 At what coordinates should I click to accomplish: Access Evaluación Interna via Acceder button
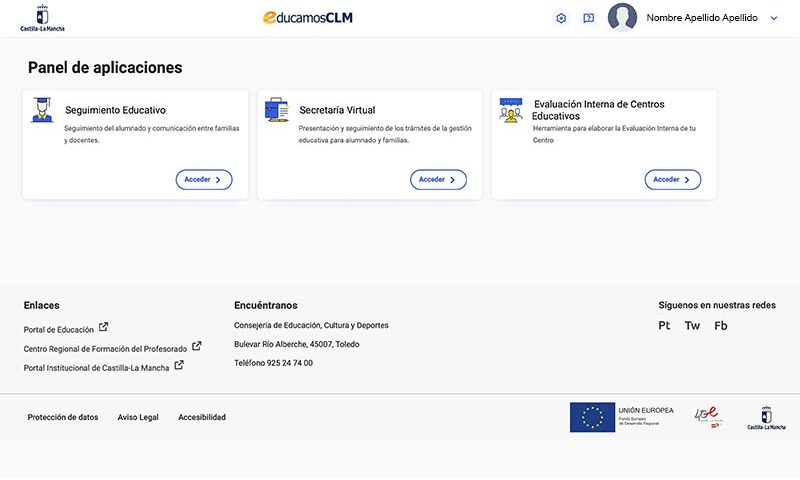(672, 180)
